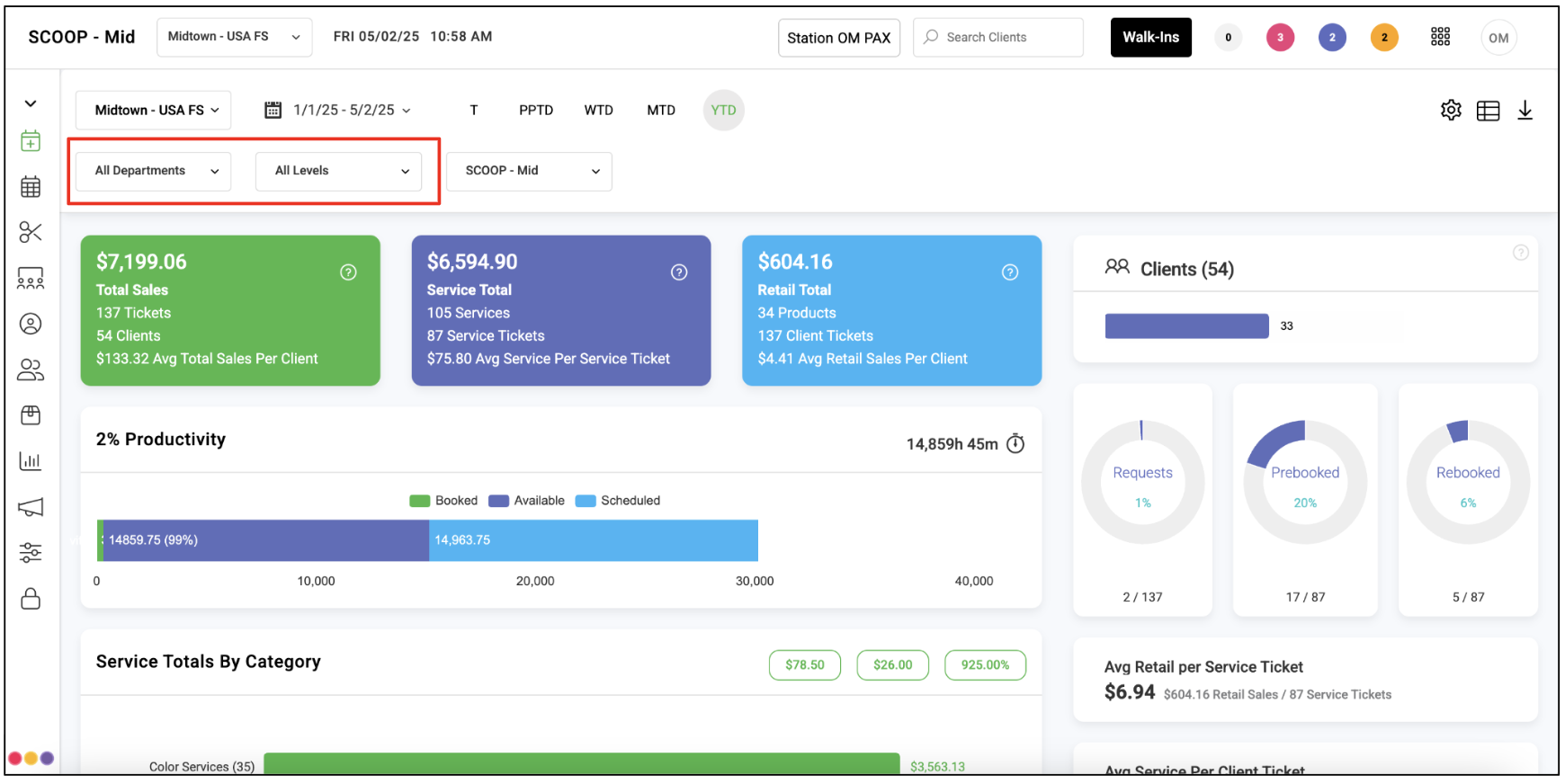Click the bar chart reports sidebar icon
Image resolution: width=1565 pixels, height=784 pixels.
(x=31, y=461)
